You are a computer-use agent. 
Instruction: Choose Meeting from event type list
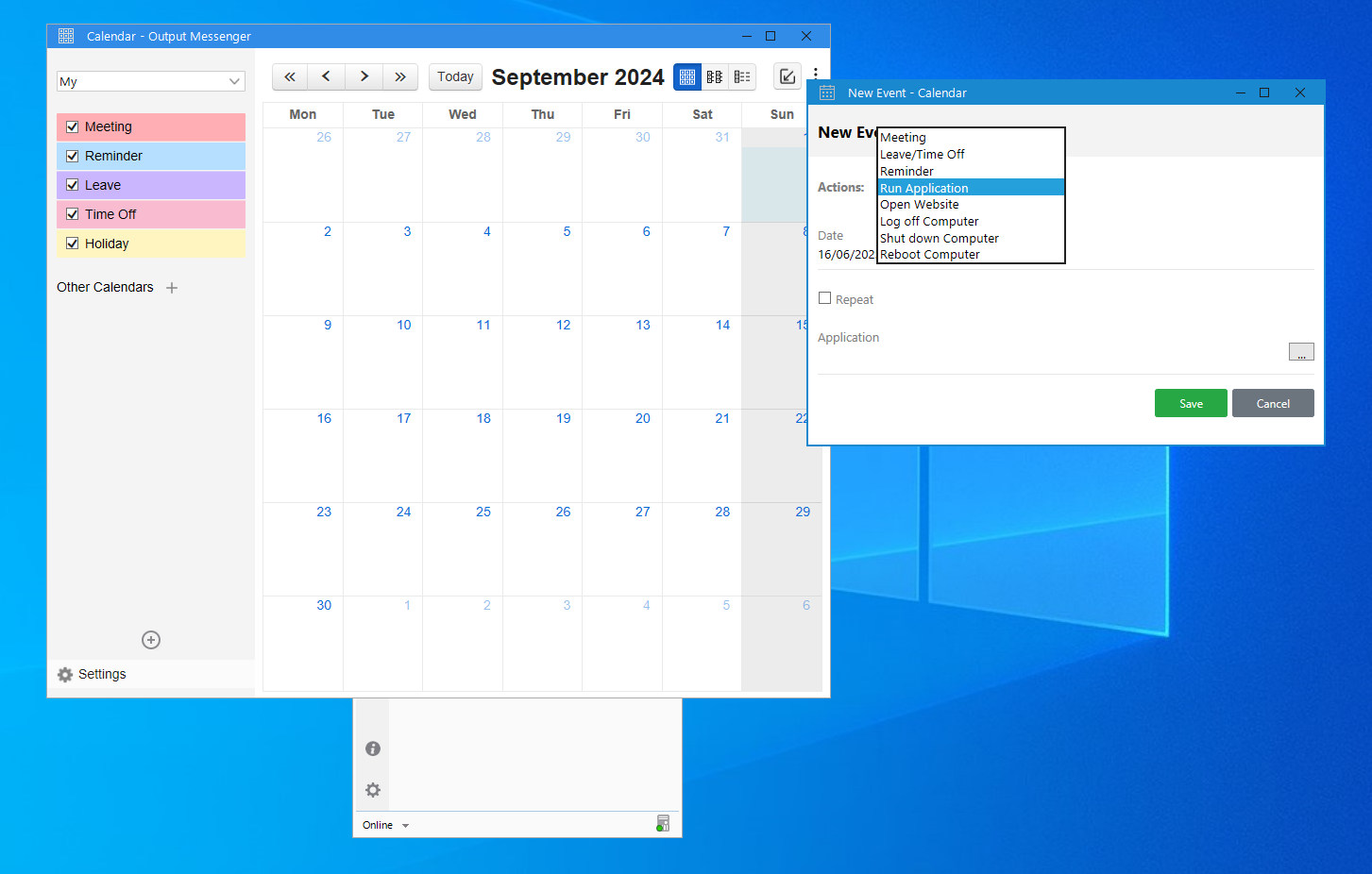tap(971, 137)
